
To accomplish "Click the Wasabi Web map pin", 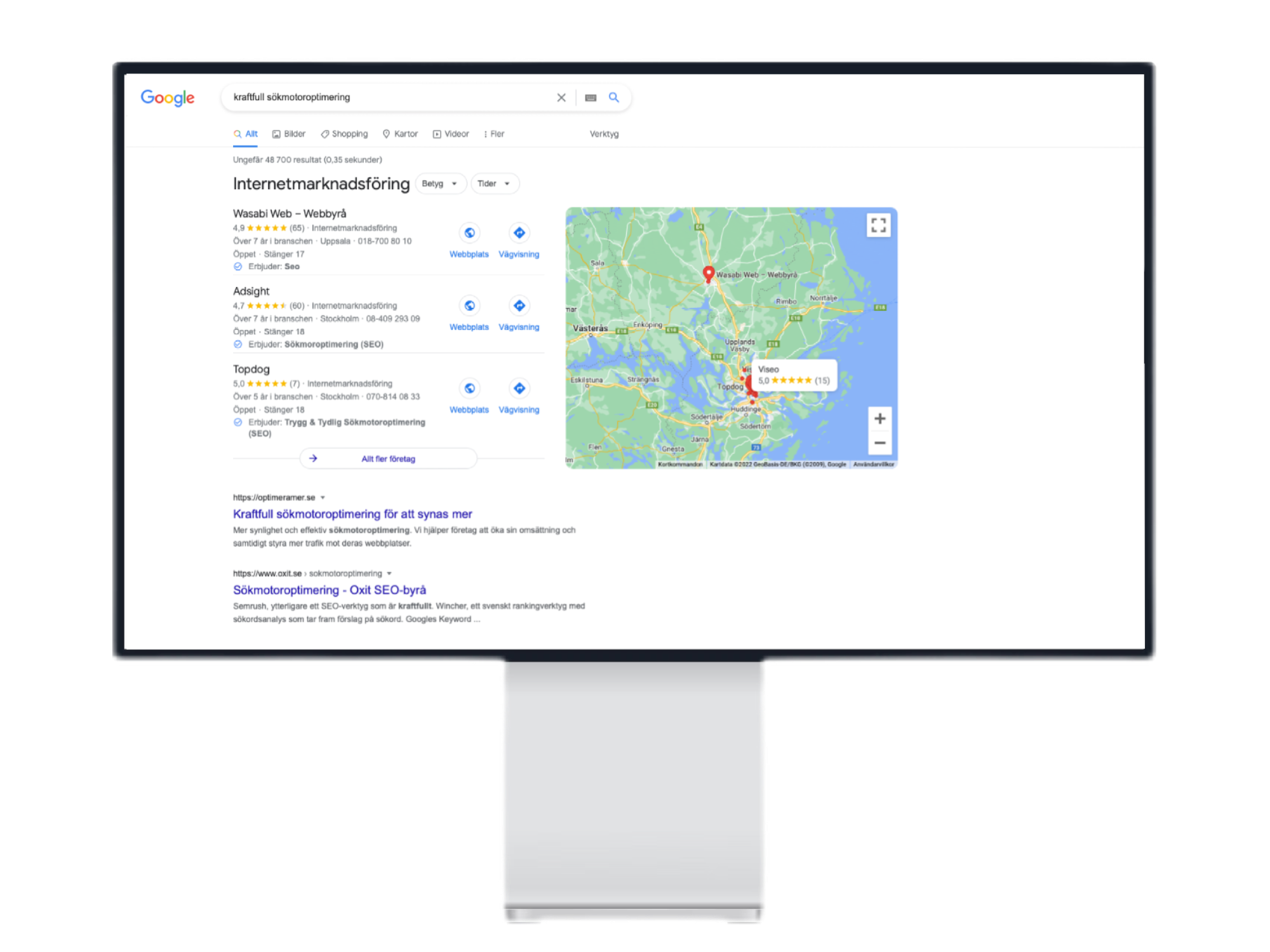I will (x=709, y=274).
